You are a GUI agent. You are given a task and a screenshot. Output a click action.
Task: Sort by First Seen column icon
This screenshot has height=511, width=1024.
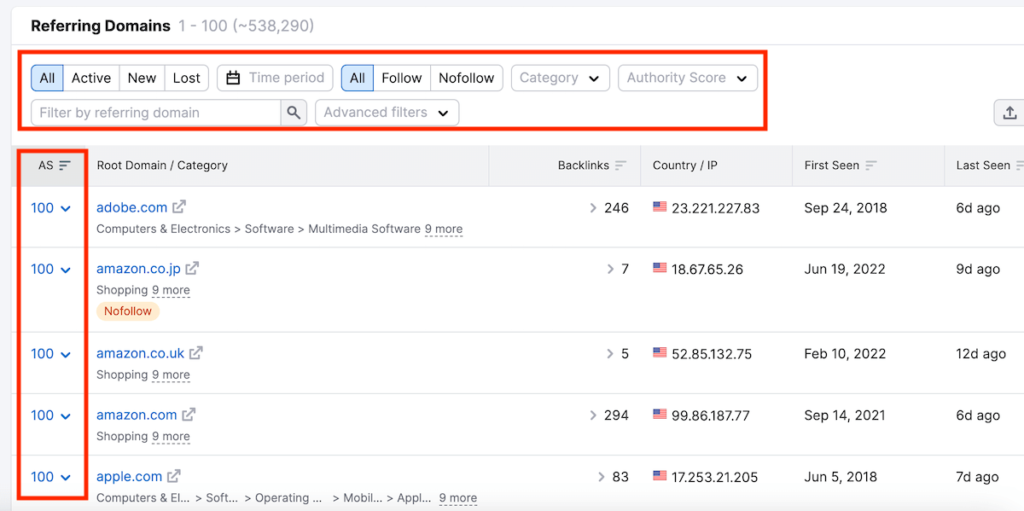[870, 166]
